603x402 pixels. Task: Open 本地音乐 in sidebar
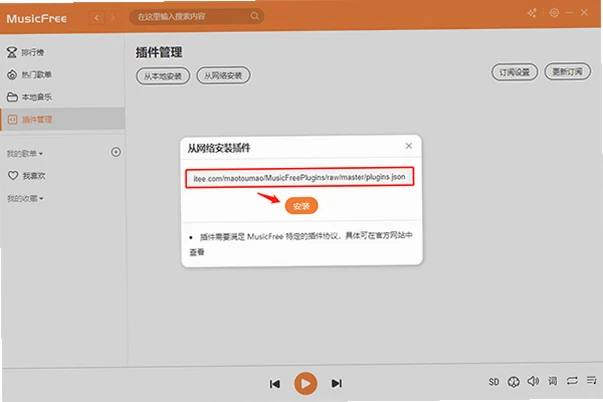tap(29, 97)
